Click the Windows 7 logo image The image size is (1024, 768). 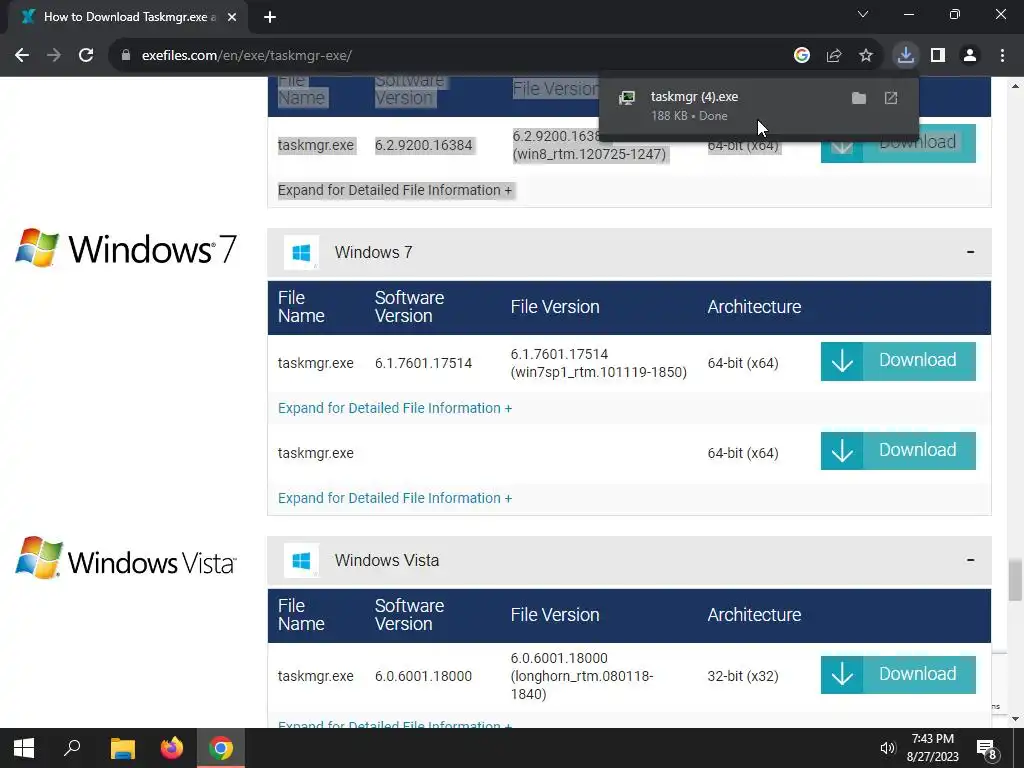tap(125, 248)
